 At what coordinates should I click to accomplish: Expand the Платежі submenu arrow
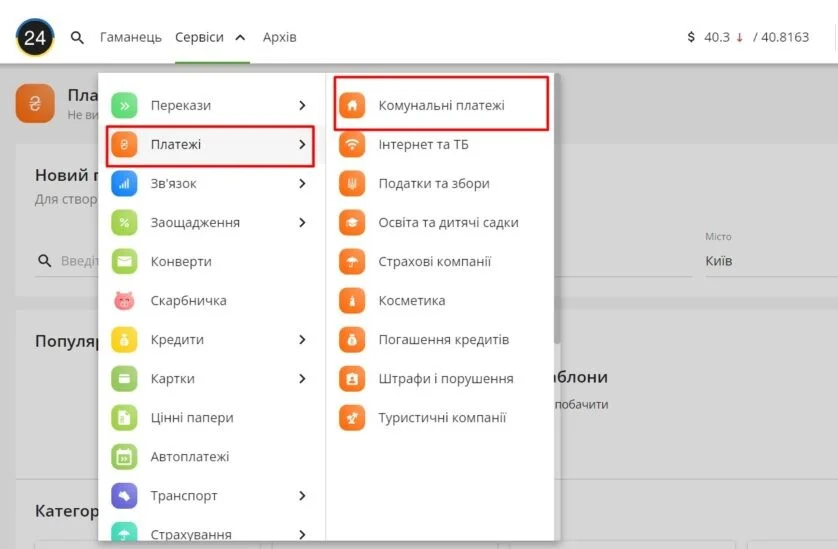click(x=302, y=144)
